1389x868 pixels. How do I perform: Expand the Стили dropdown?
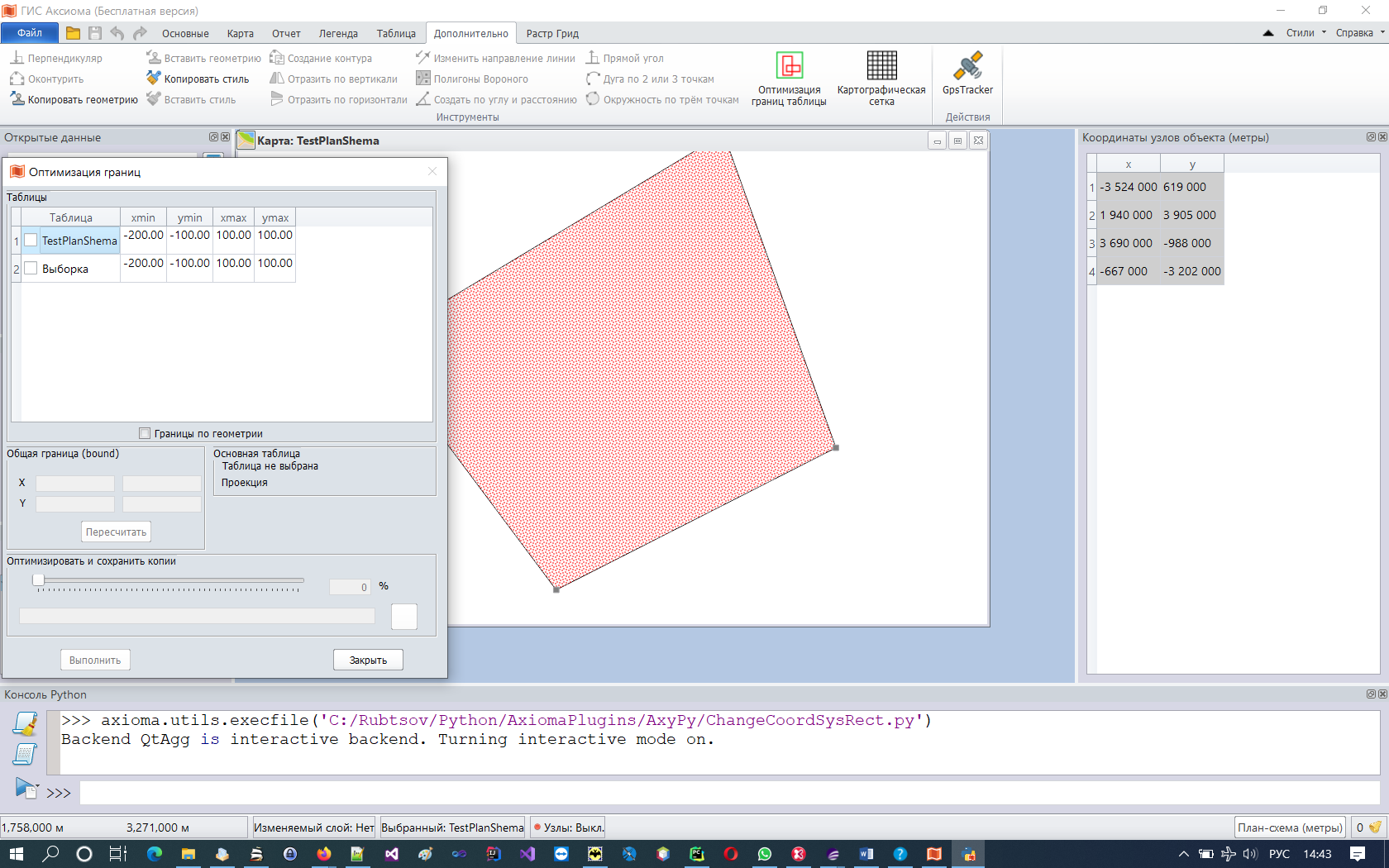(1305, 33)
